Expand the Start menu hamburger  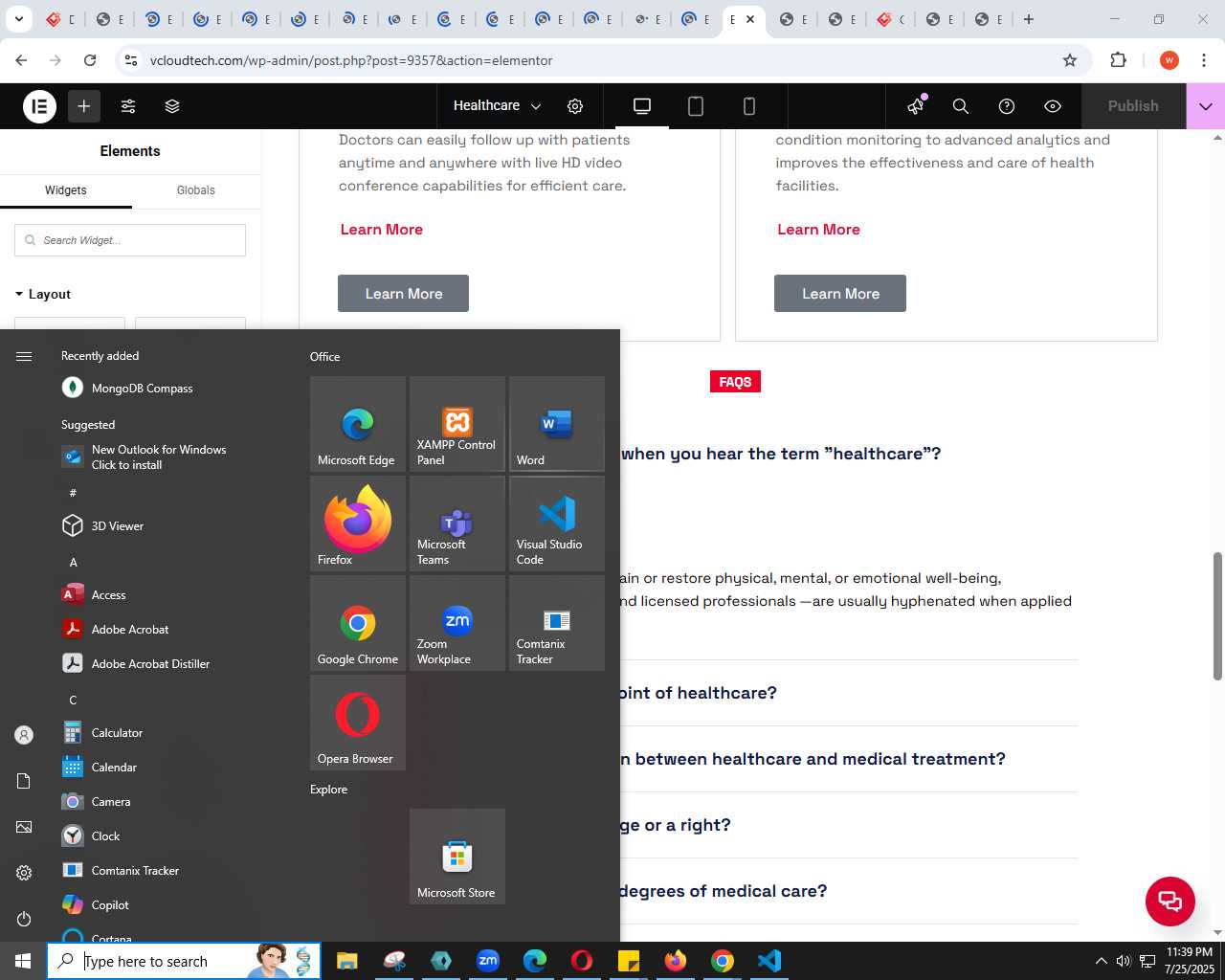point(24,356)
